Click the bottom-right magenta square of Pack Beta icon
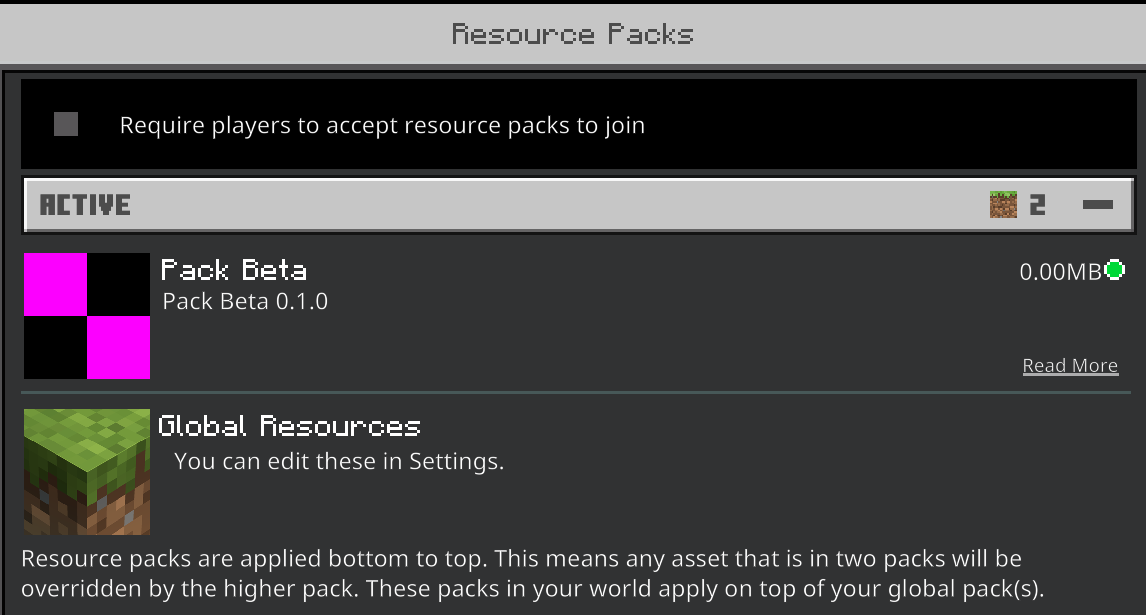Viewport: 1146px width, 615px height. [x=118, y=348]
